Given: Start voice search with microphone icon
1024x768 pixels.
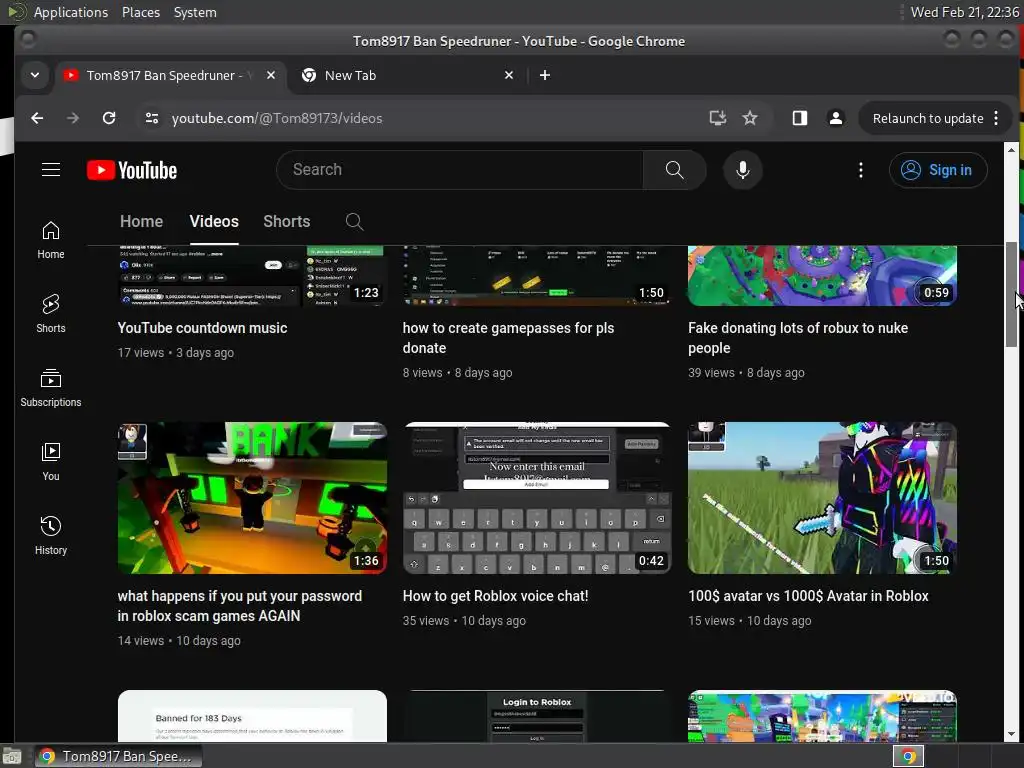Looking at the screenshot, I should pyautogui.click(x=742, y=170).
